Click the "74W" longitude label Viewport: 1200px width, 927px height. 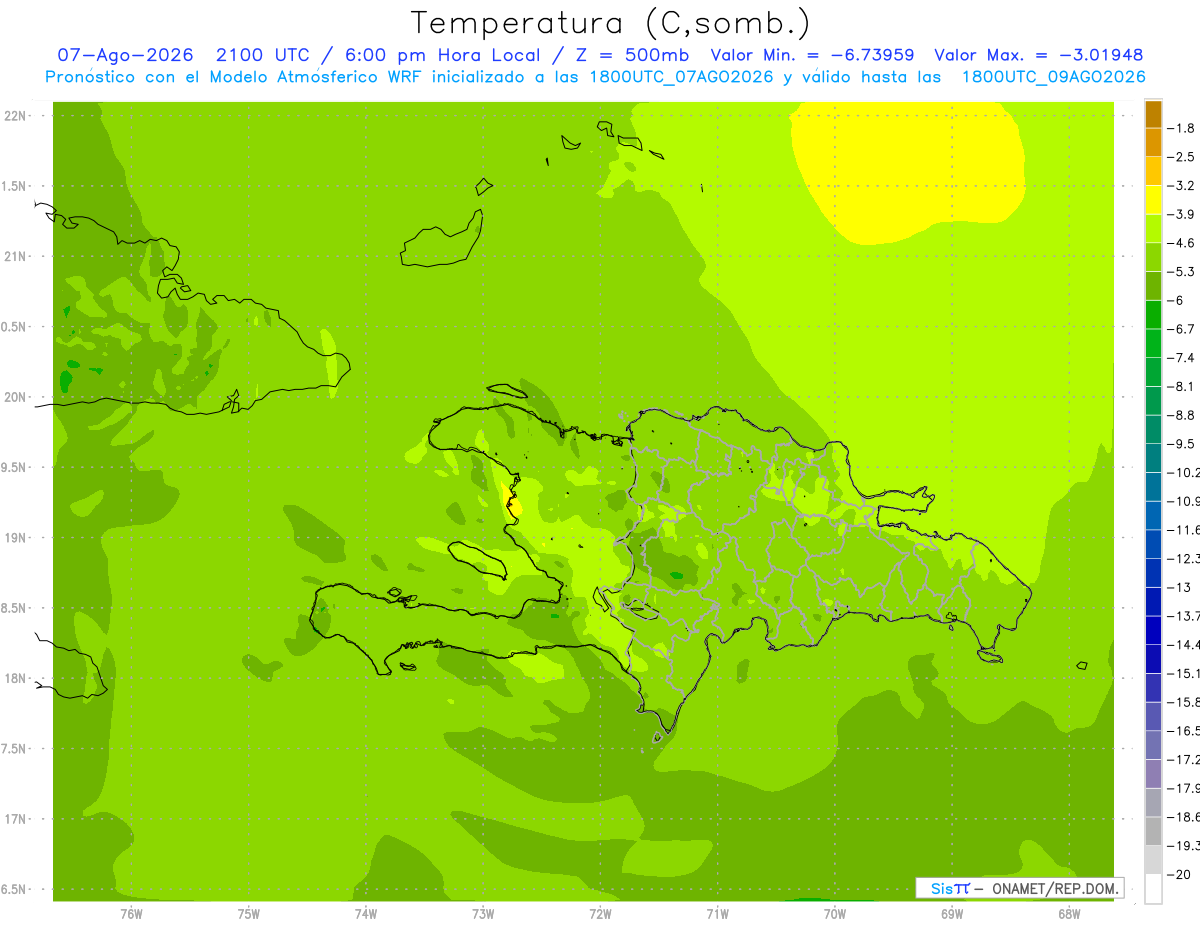click(x=366, y=914)
